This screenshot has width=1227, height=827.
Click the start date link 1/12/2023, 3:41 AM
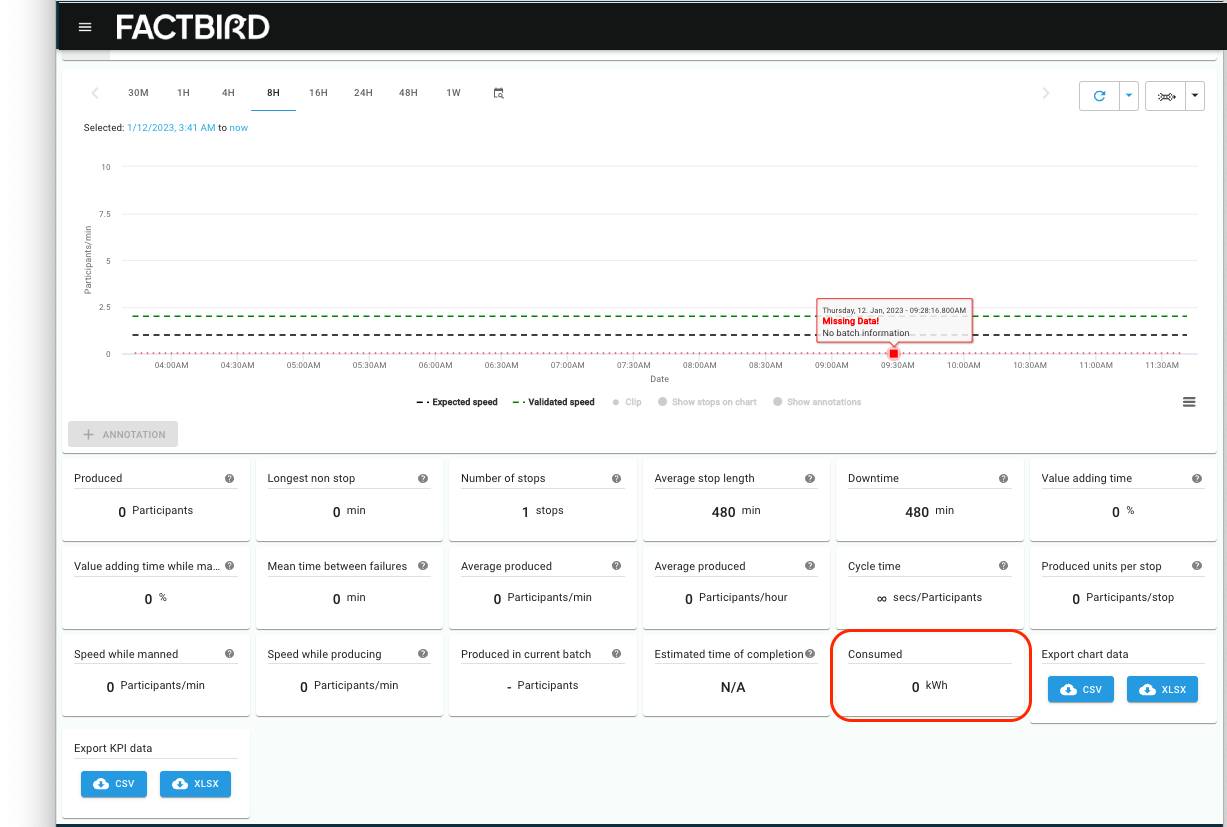point(171,128)
